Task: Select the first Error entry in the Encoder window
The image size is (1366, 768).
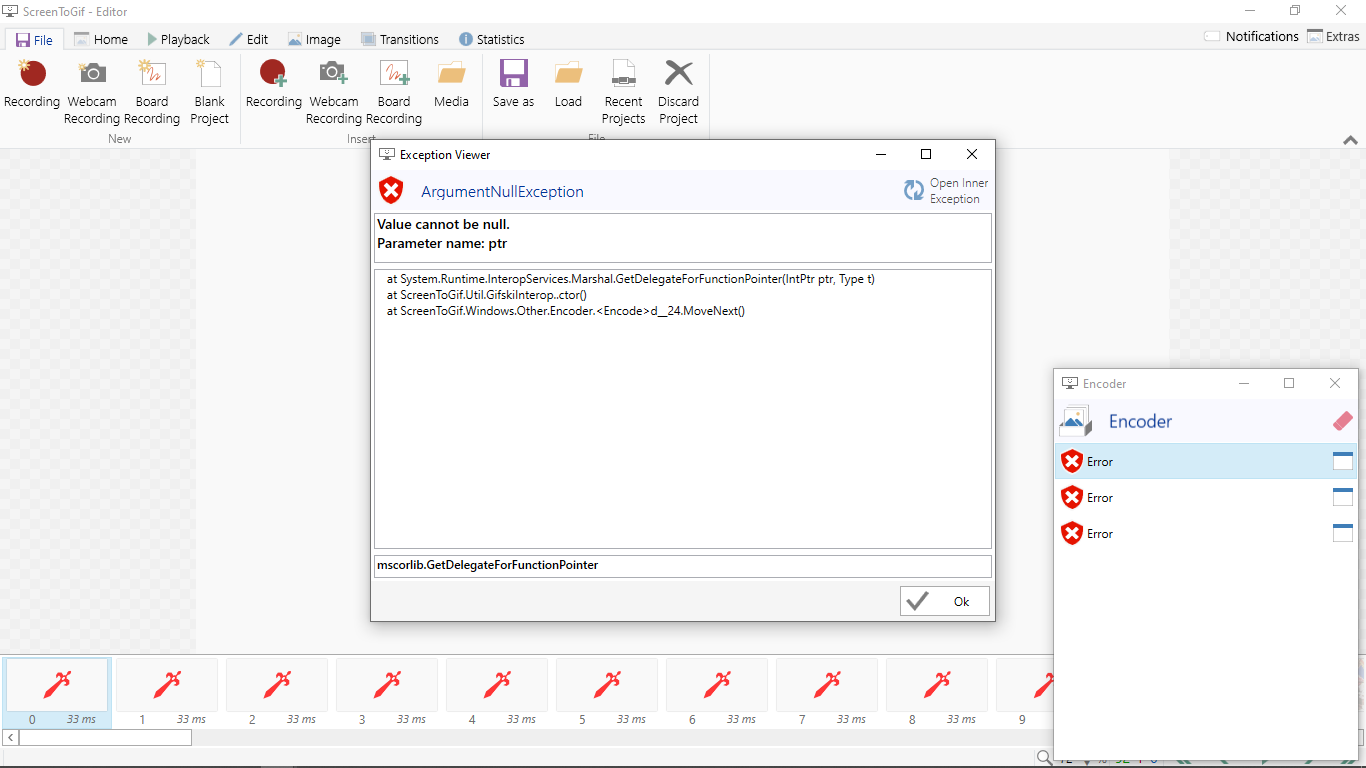Action: 1206,461
